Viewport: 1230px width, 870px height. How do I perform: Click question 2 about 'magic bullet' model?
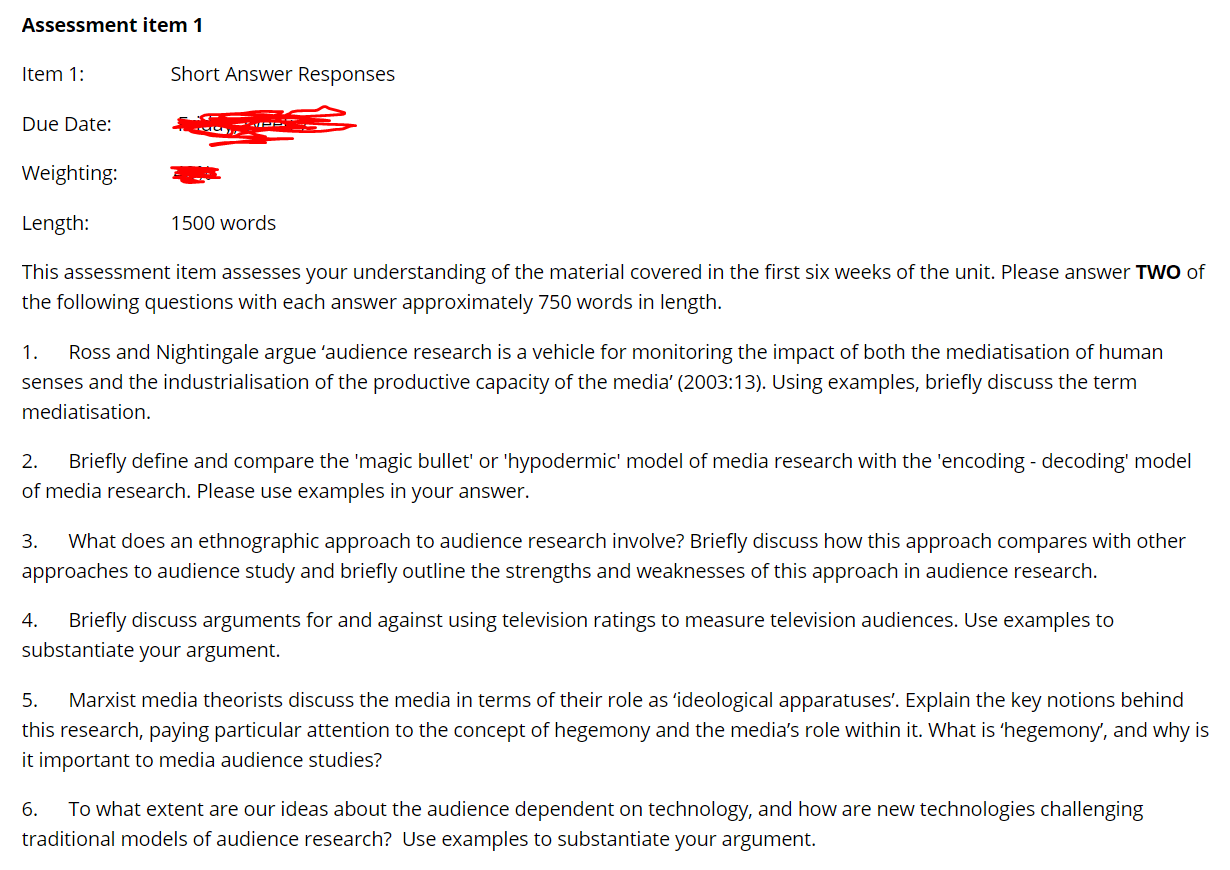(x=607, y=476)
